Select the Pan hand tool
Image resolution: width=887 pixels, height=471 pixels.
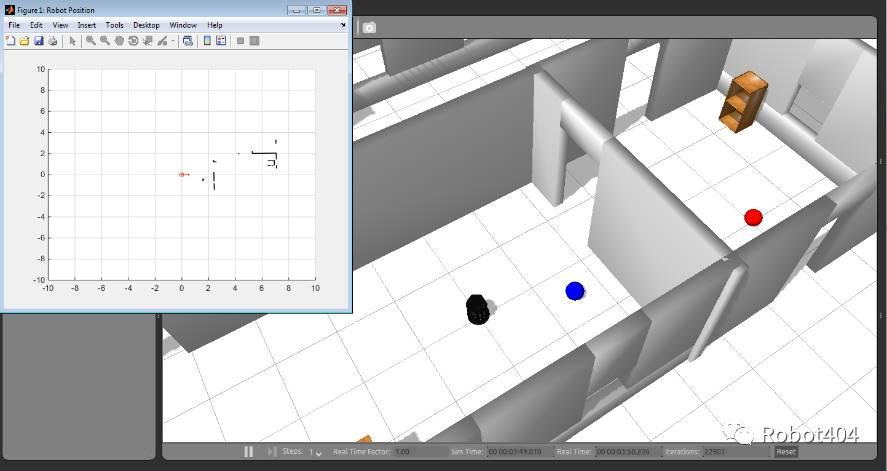[119, 41]
